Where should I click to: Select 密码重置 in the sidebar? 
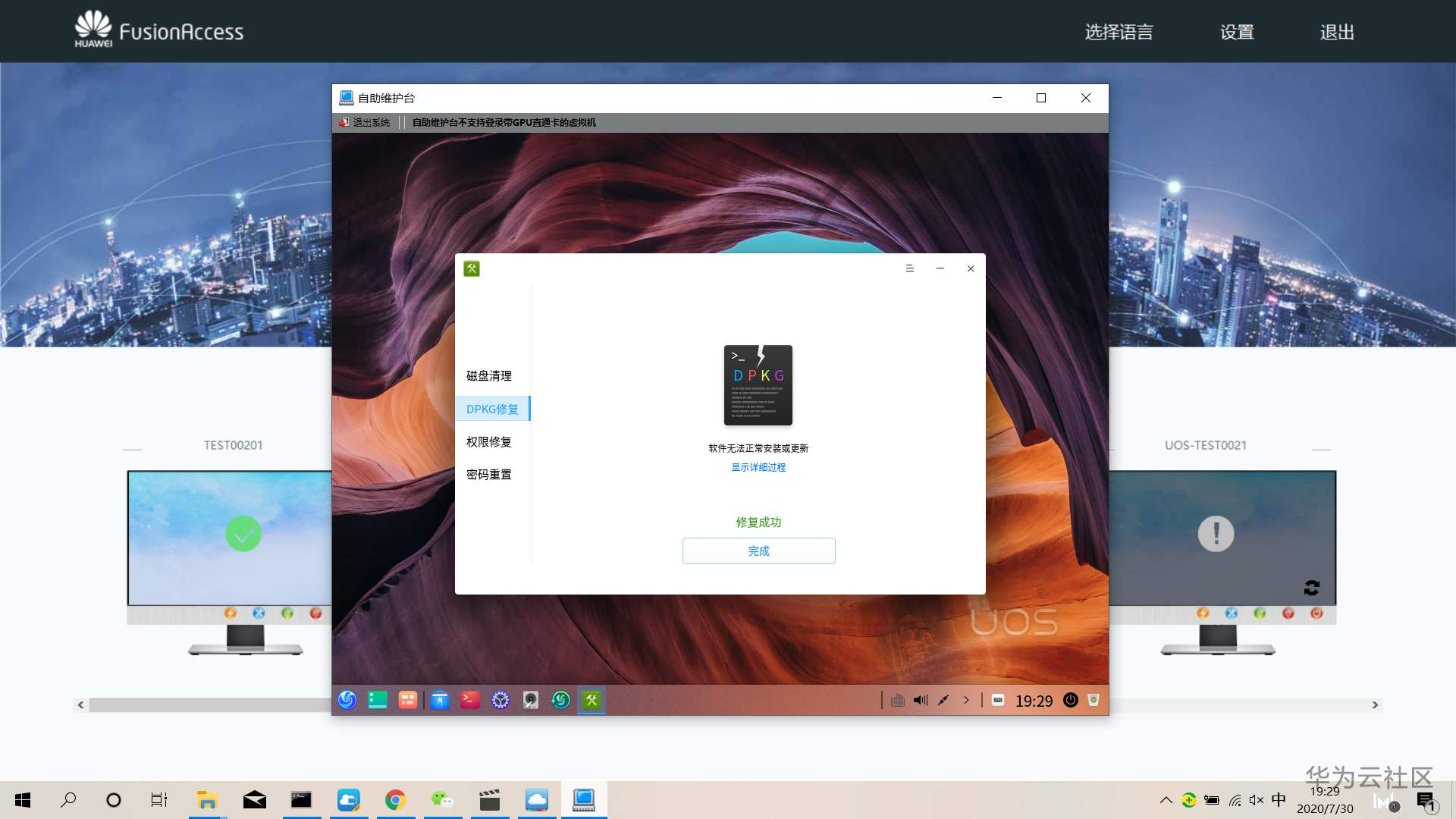tap(489, 475)
